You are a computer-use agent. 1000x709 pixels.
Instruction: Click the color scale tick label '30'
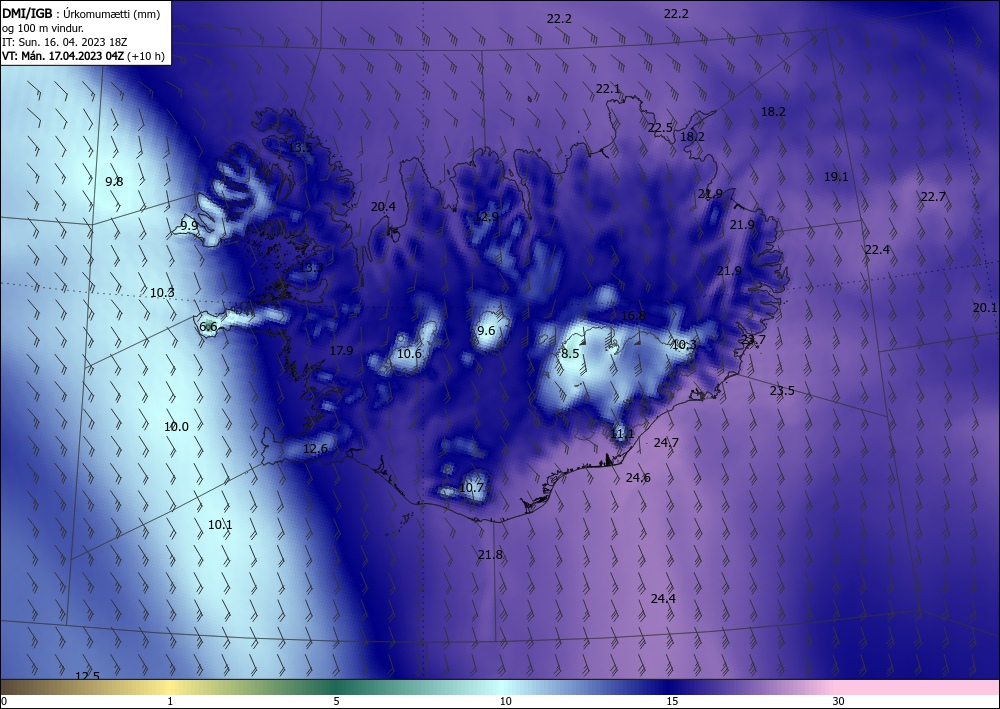pos(839,702)
